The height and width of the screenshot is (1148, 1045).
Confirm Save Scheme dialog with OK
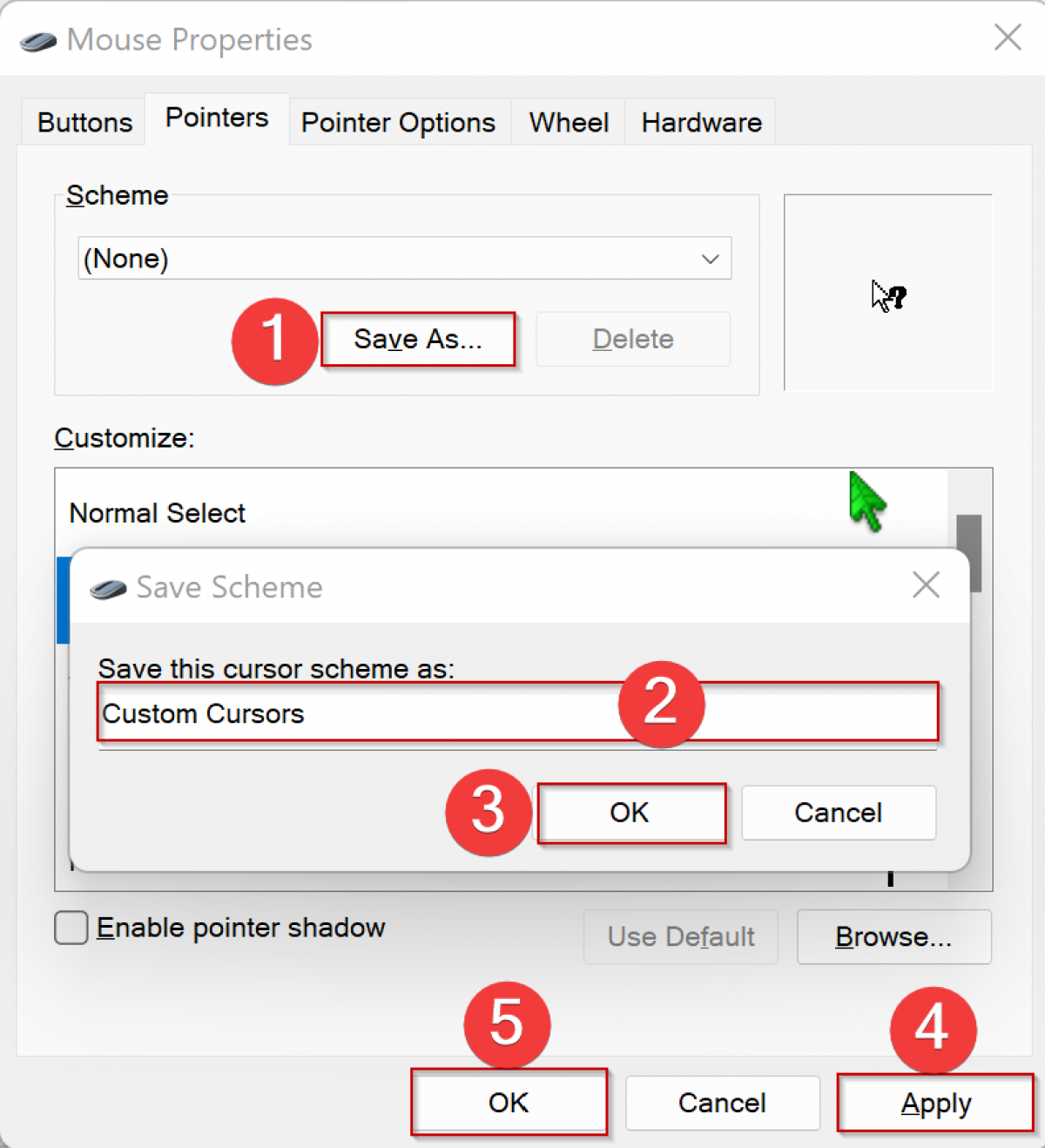pyautogui.click(x=630, y=813)
